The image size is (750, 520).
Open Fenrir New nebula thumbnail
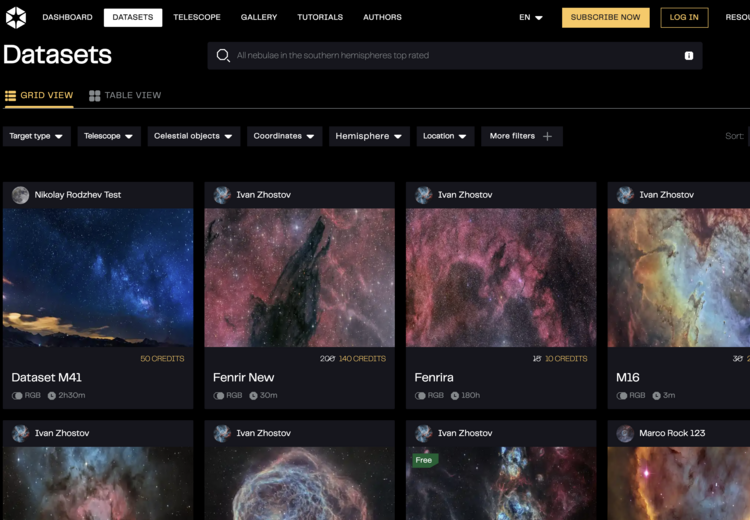299,278
